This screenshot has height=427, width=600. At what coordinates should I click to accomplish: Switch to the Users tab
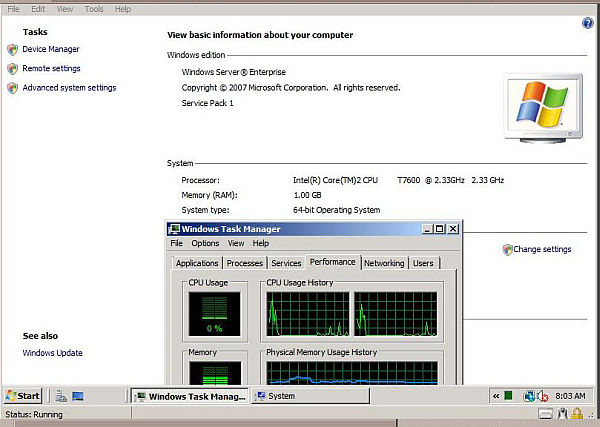pyautogui.click(x=423, y=263)
